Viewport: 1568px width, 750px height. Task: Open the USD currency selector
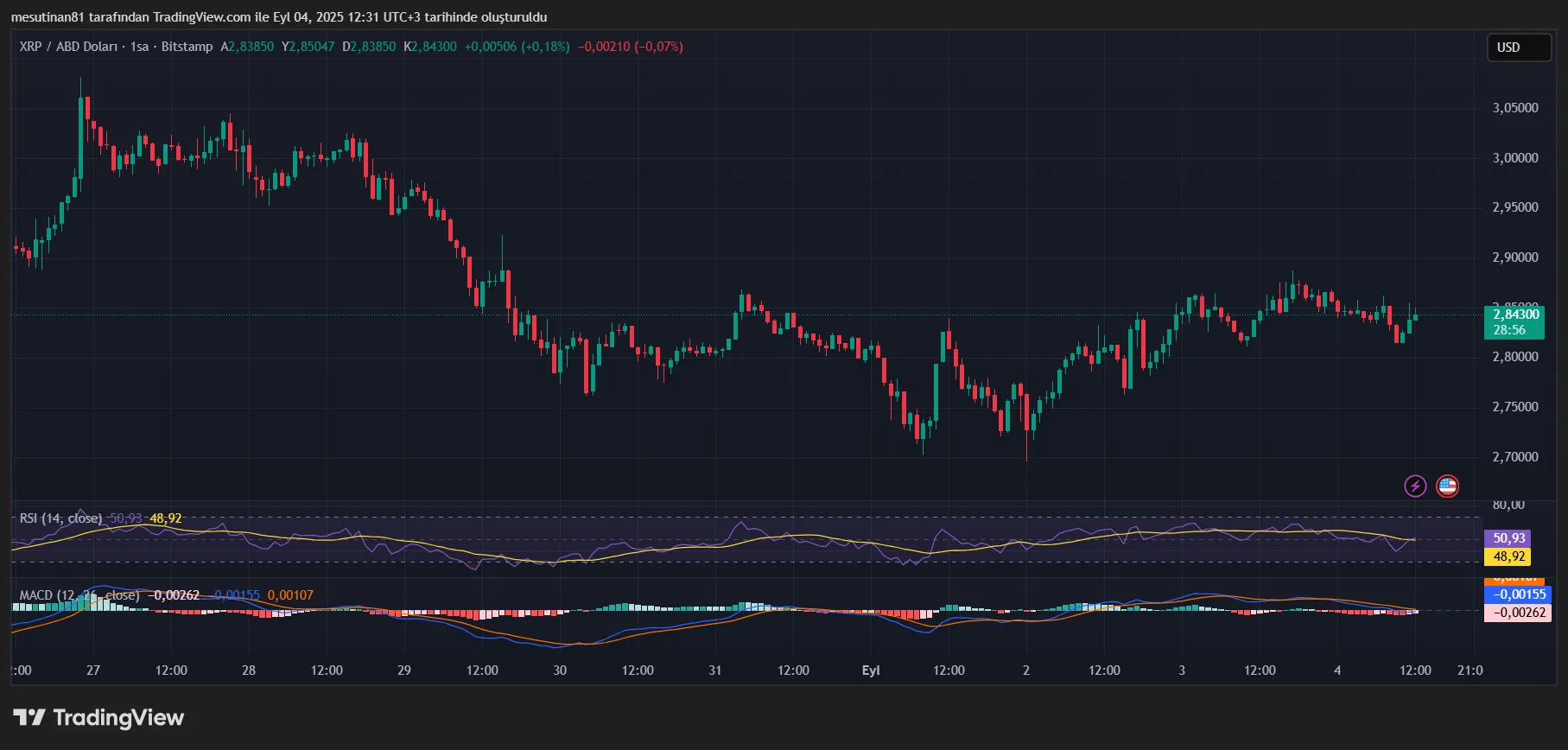1519,48
